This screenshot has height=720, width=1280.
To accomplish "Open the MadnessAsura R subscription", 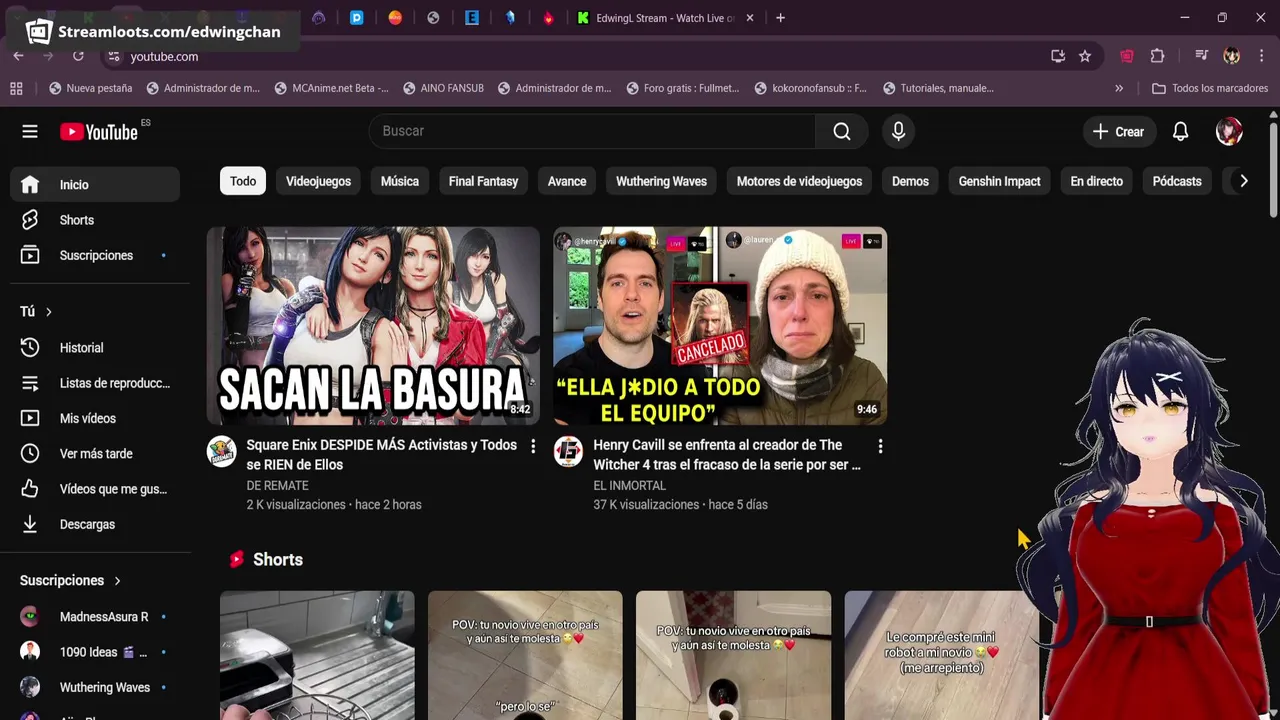I will click(95, 617).
